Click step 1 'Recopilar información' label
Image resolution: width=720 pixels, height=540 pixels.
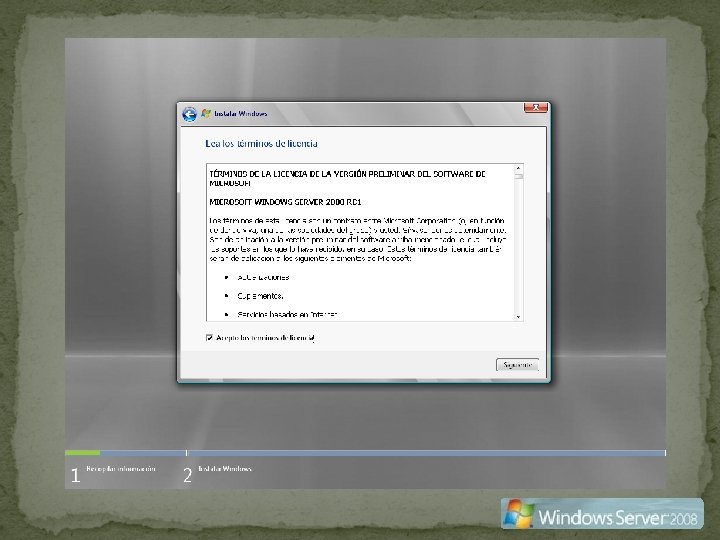point(121,469)
